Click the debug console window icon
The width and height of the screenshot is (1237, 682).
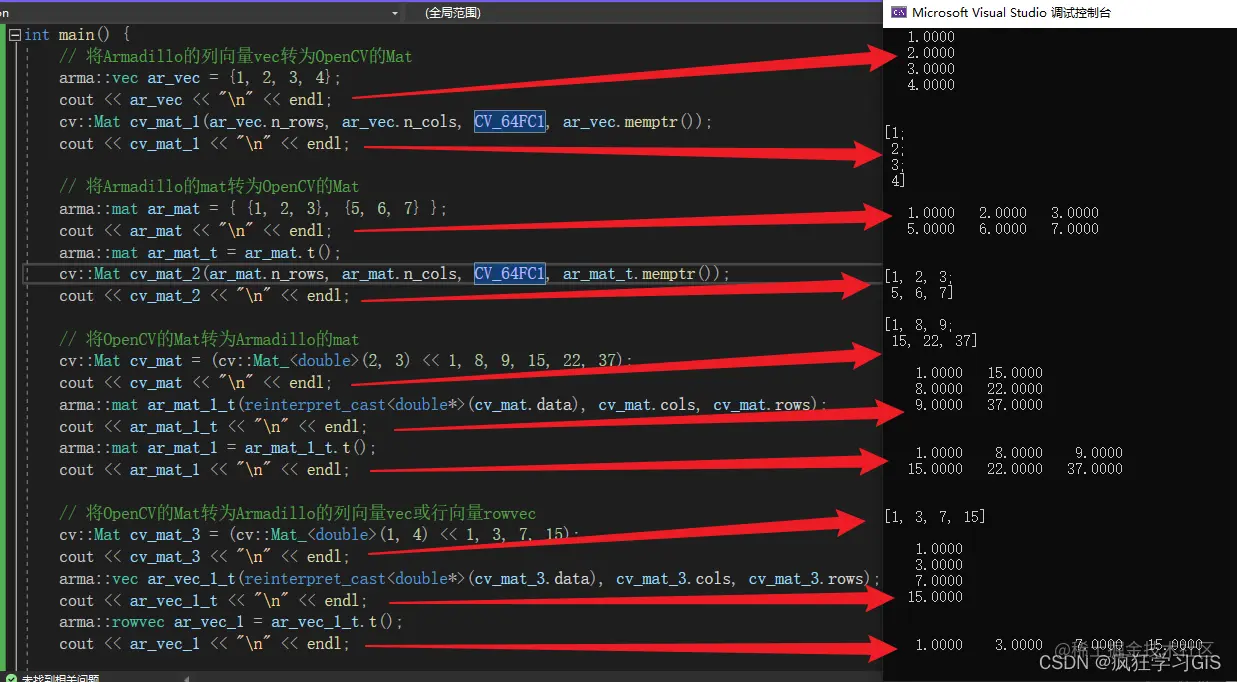point(898,12)
